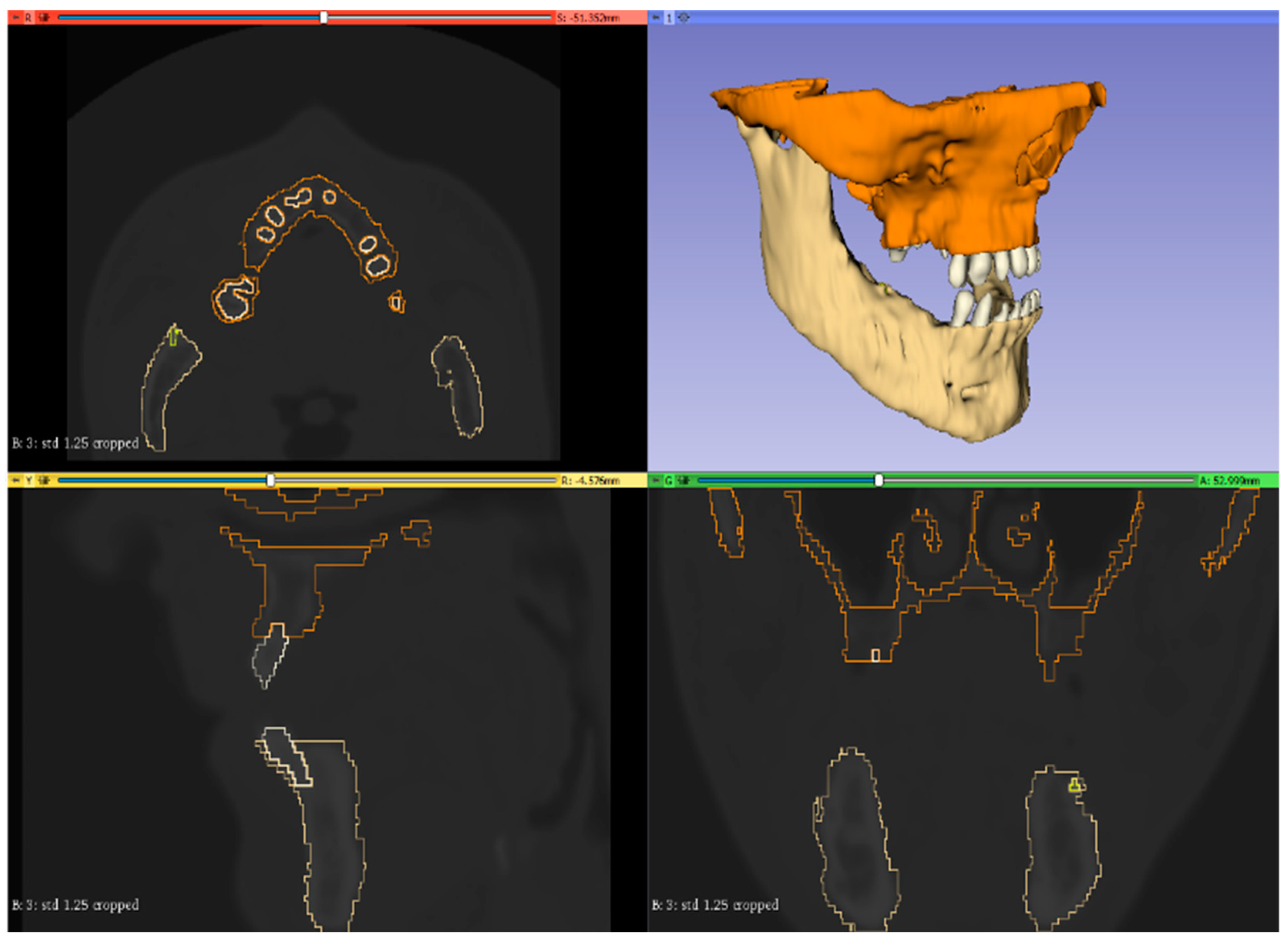Click the view number 1 label in 3D header
This screenshot has height=942, width=1288.
[669, 18]
